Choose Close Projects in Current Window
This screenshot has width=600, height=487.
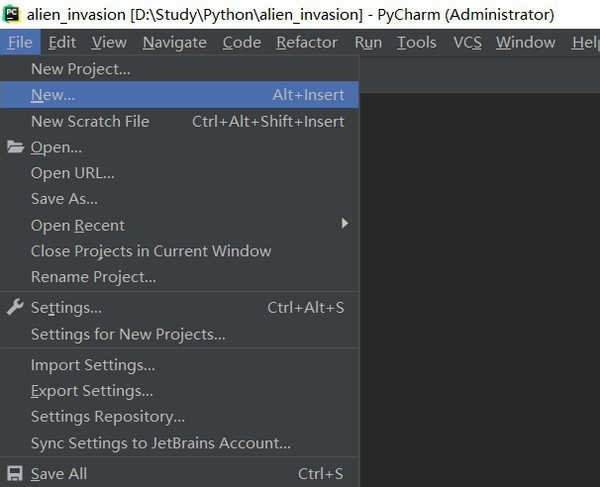151,251
